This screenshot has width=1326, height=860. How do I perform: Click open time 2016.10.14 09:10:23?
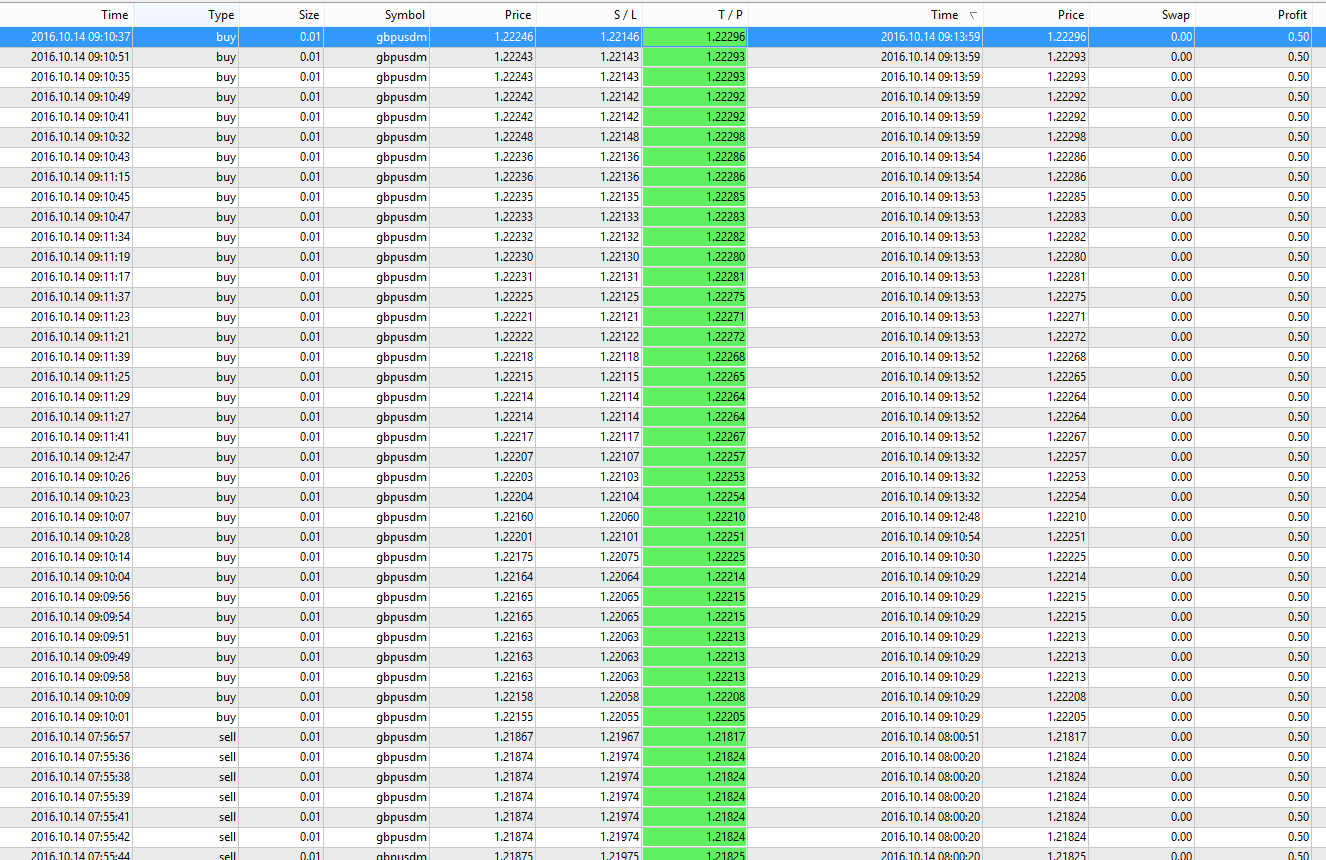(80, 497)
